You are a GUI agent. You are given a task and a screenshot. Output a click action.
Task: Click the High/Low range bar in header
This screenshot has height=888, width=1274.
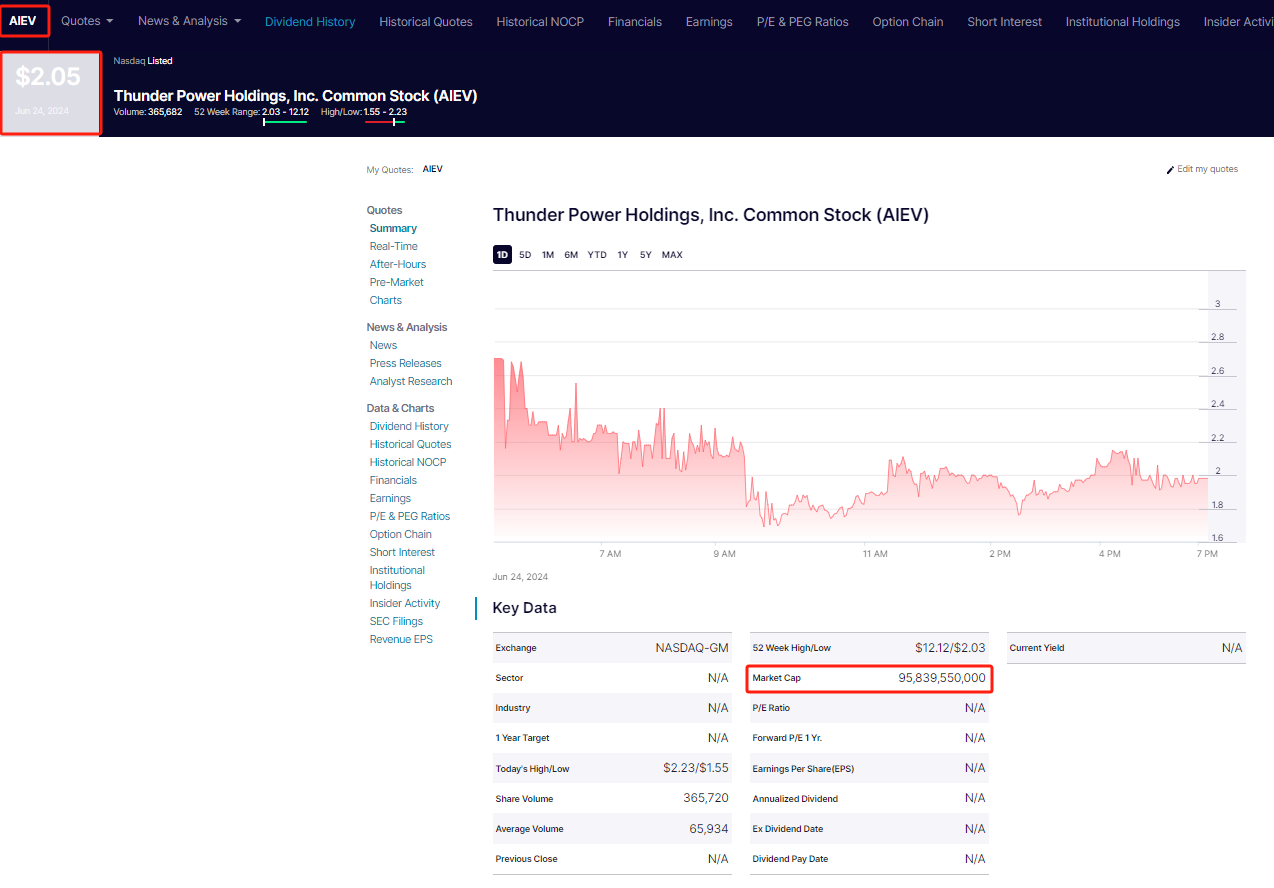[x=385, y=122]
